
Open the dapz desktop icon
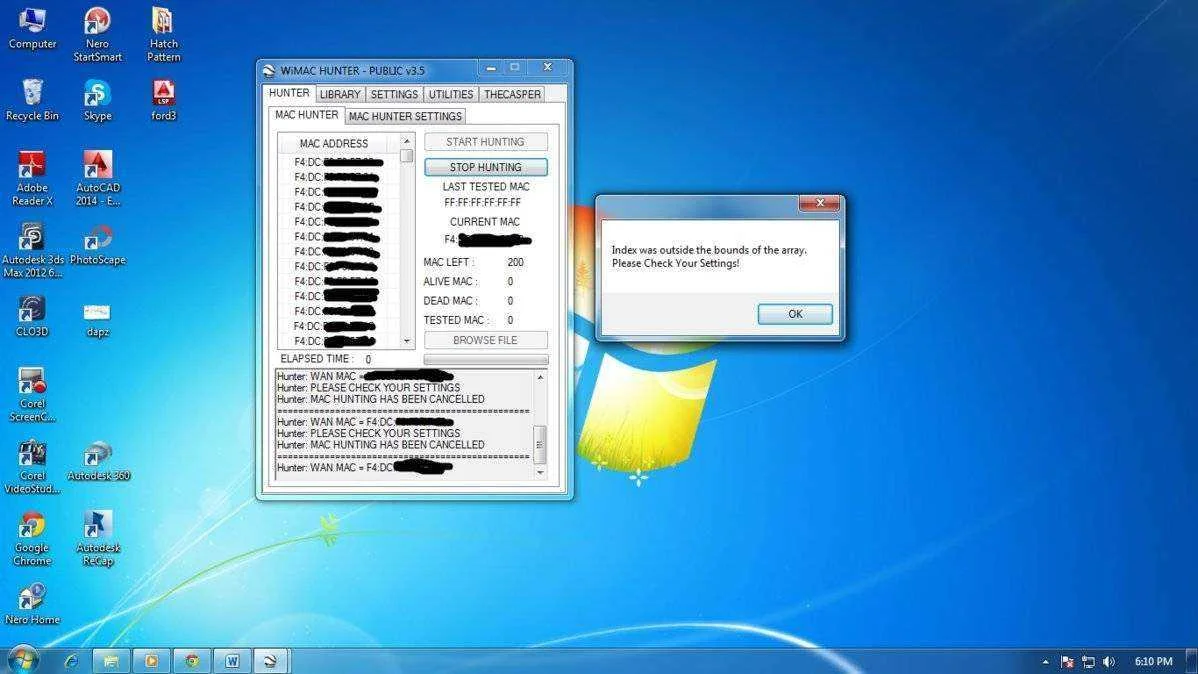[x=97, y=319]
